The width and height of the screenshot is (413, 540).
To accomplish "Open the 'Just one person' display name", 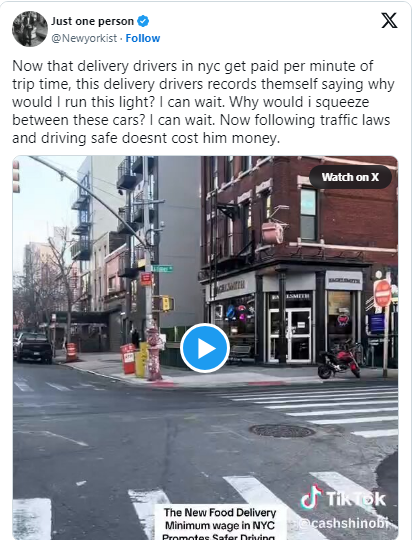I will [92, 21].
